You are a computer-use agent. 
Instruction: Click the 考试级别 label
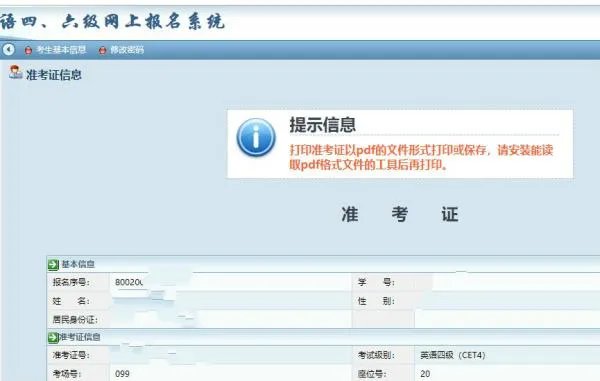[x=376, y=355]
